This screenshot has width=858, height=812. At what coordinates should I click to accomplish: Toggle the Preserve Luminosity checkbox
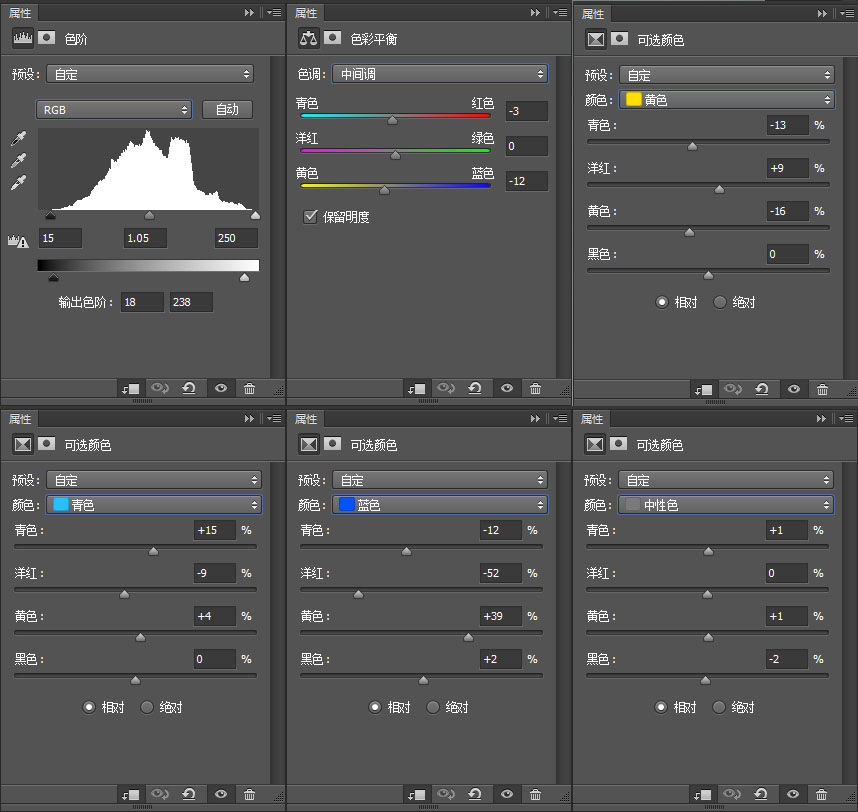310,217
